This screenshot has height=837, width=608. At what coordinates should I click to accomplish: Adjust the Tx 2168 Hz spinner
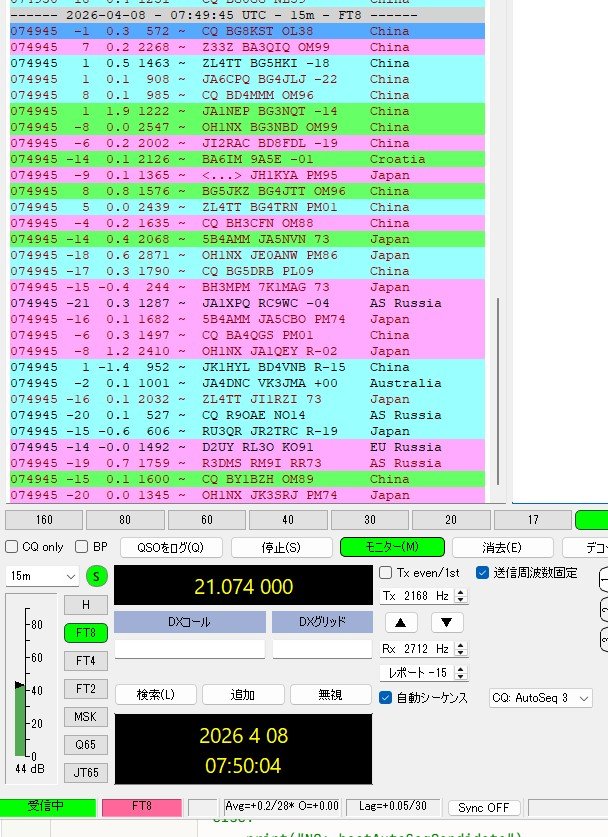coord(461,596)
